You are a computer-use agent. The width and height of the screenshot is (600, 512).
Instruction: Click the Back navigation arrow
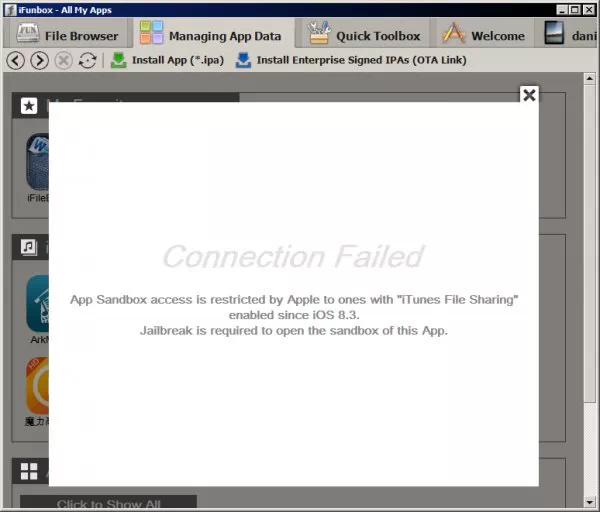click(16, 60)
